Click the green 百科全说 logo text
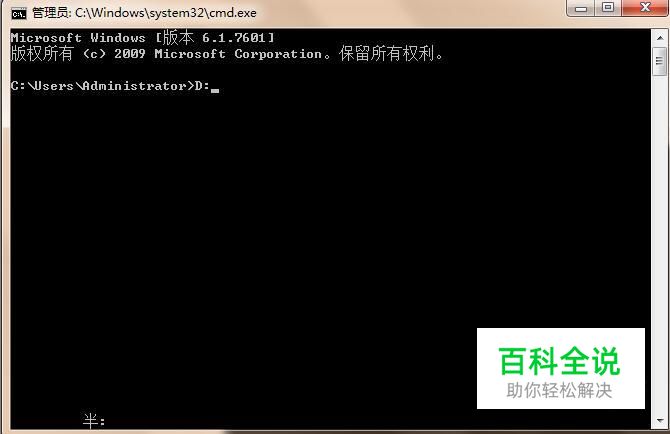 pos(559,361)
